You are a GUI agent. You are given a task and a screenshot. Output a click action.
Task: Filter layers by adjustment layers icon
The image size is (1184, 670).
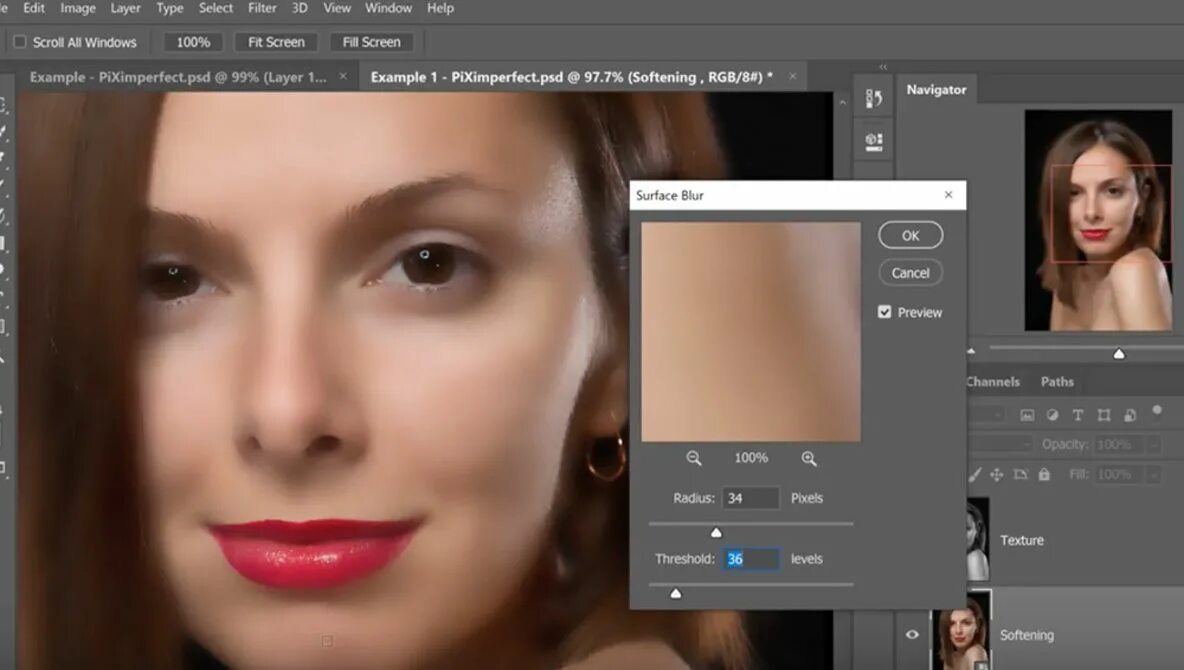1053,415
